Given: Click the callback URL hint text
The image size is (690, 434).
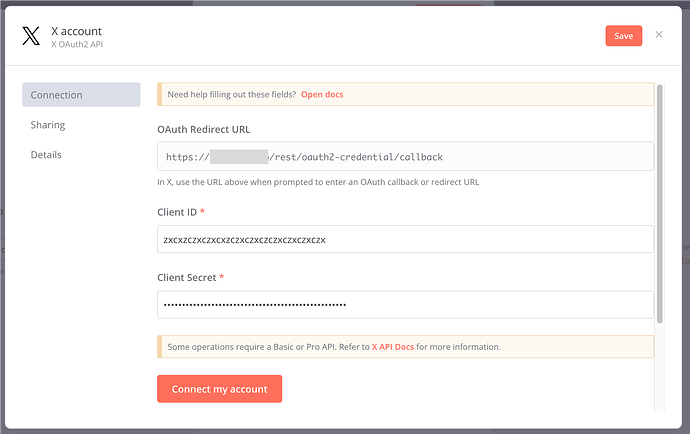Looking at the screenshot, I should pyautogui.click(x=318, y=182).
